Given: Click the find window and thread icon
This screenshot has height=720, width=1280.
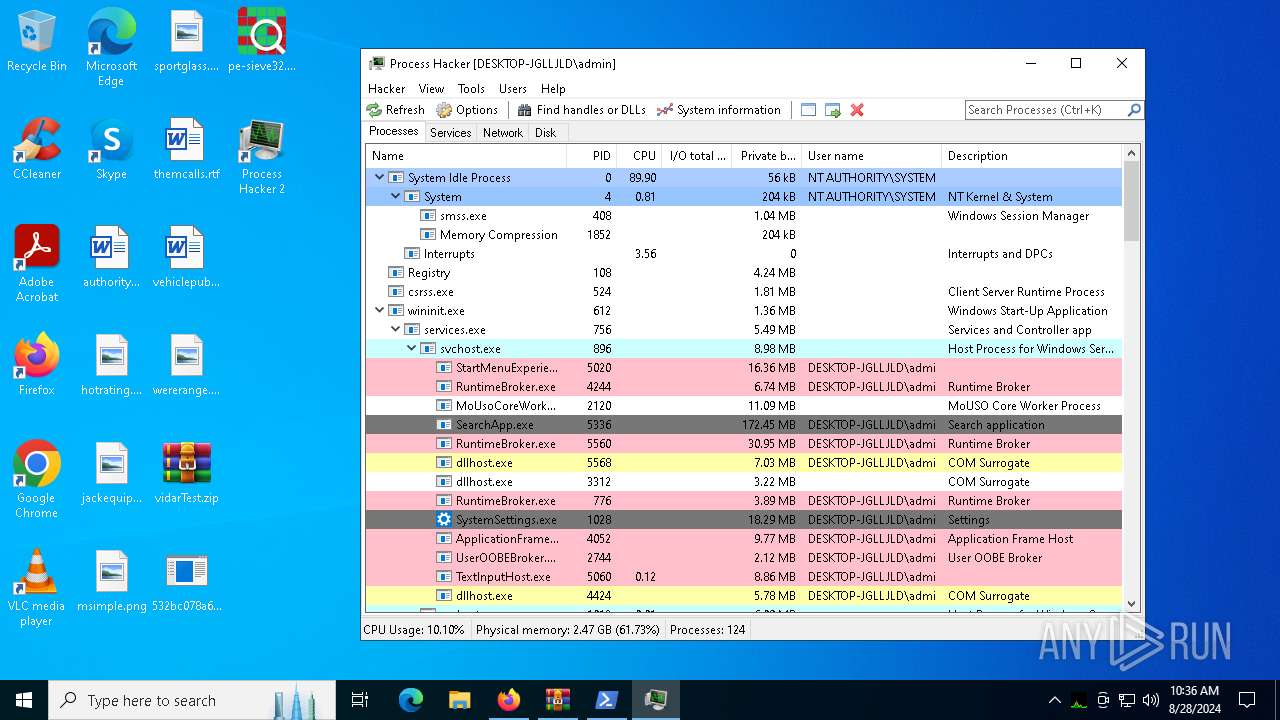Looking at the screenshot, I should (x=833, y=110).
